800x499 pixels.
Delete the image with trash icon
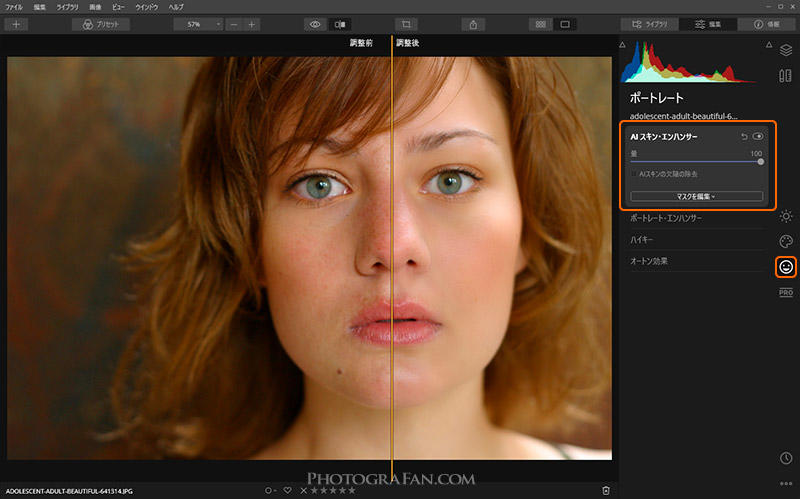click(605, 490)
